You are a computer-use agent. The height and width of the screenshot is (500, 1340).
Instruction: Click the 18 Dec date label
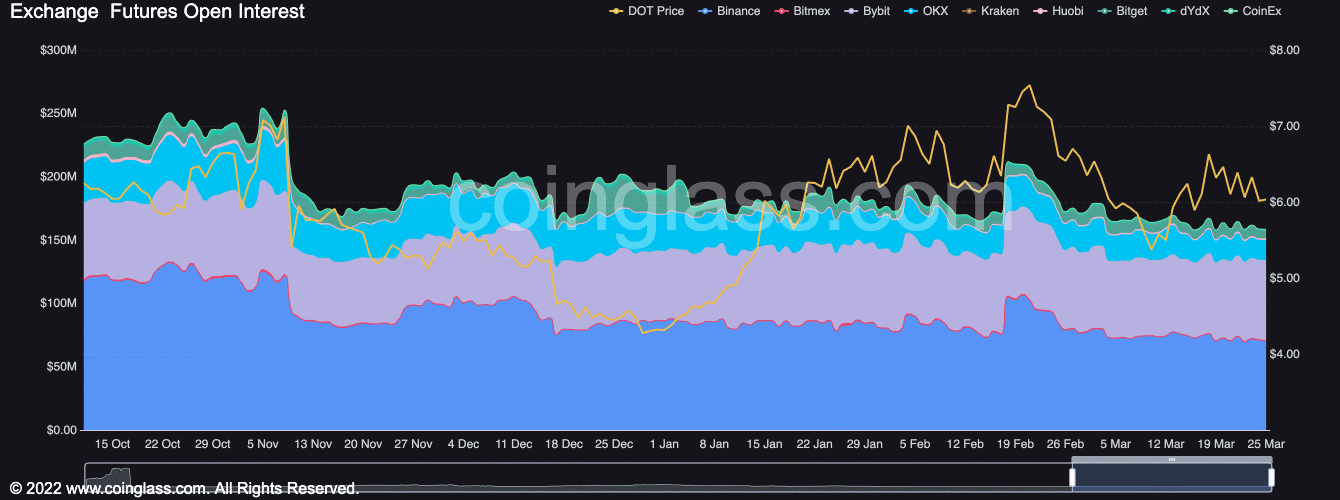(x=564, y=444)
